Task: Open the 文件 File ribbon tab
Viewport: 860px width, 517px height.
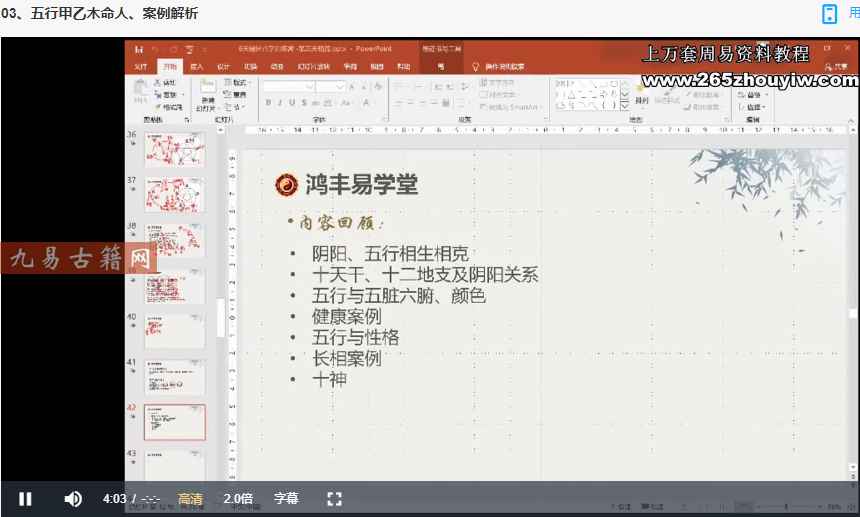Action: [x=141, y=67]
